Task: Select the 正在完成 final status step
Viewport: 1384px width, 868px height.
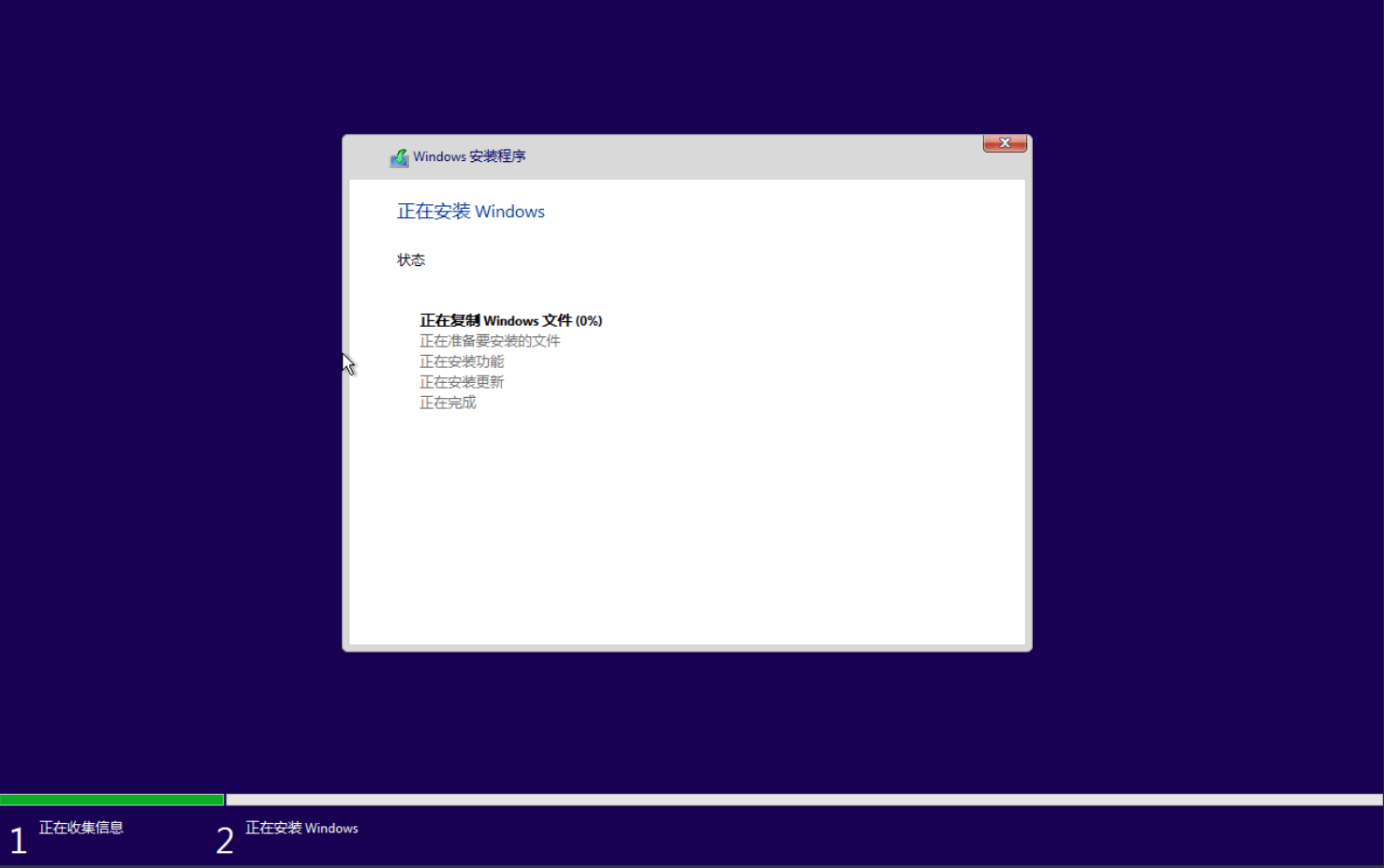Action: (448, 402)
